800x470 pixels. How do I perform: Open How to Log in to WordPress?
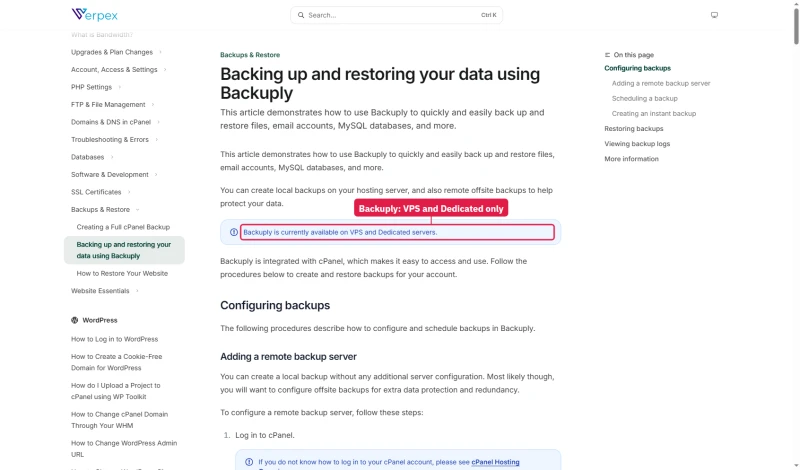pyautogui.click(x=114, y=339)
